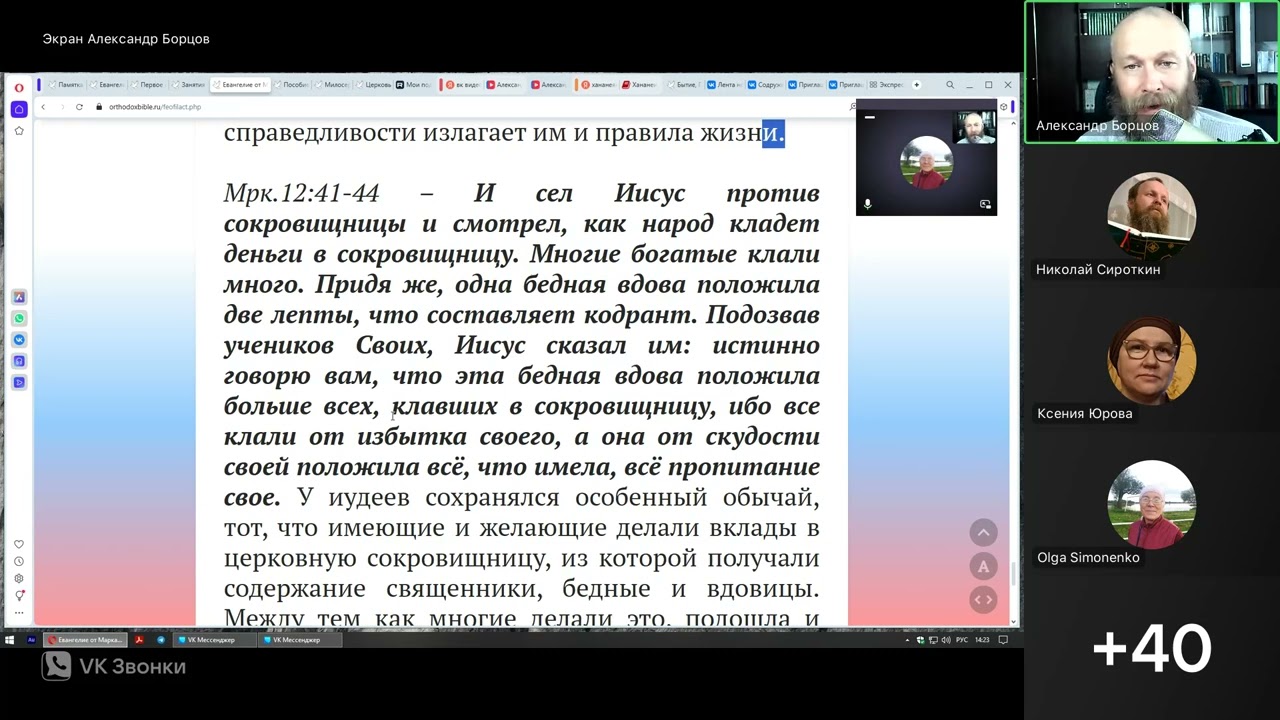Toggle microphone in the small call popup
The width and height of the screenshot is (1280, 720).
[868, 204]
